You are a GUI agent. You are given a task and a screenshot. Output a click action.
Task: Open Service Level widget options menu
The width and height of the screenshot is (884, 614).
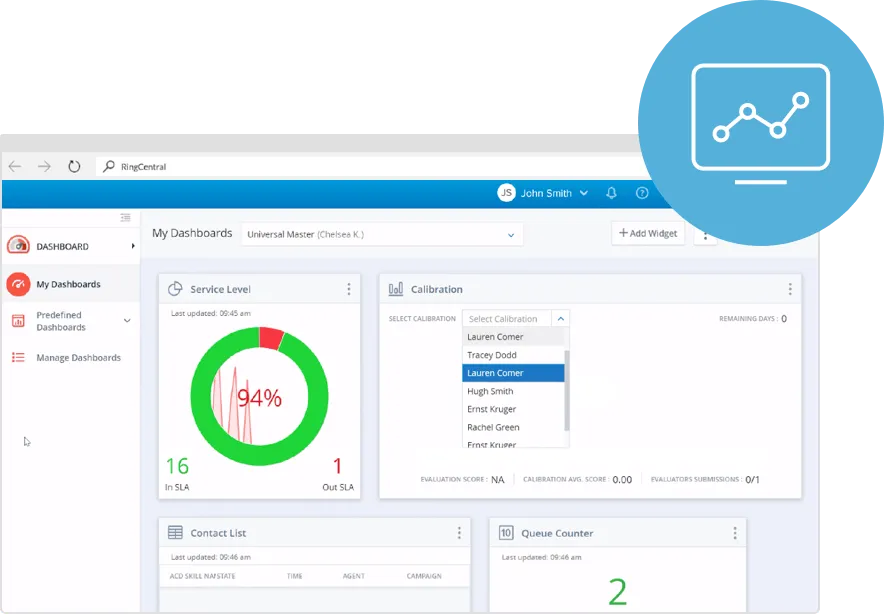[x=349, y=289]
